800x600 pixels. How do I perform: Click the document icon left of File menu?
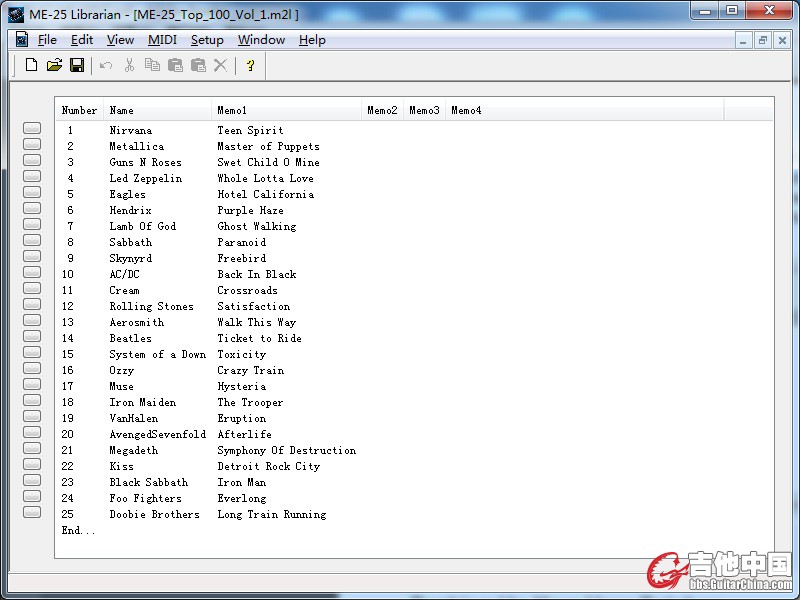(x=22, y=39)
